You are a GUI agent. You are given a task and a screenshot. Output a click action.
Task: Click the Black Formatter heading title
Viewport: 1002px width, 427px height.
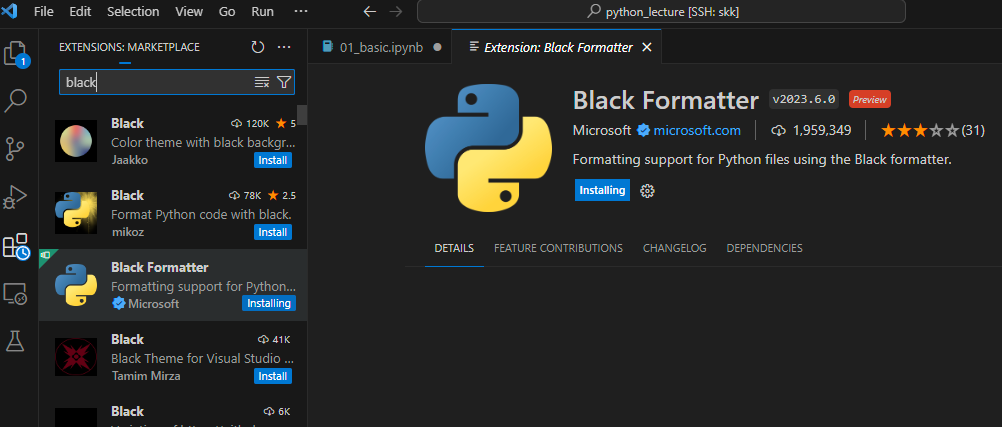(665, 100)
